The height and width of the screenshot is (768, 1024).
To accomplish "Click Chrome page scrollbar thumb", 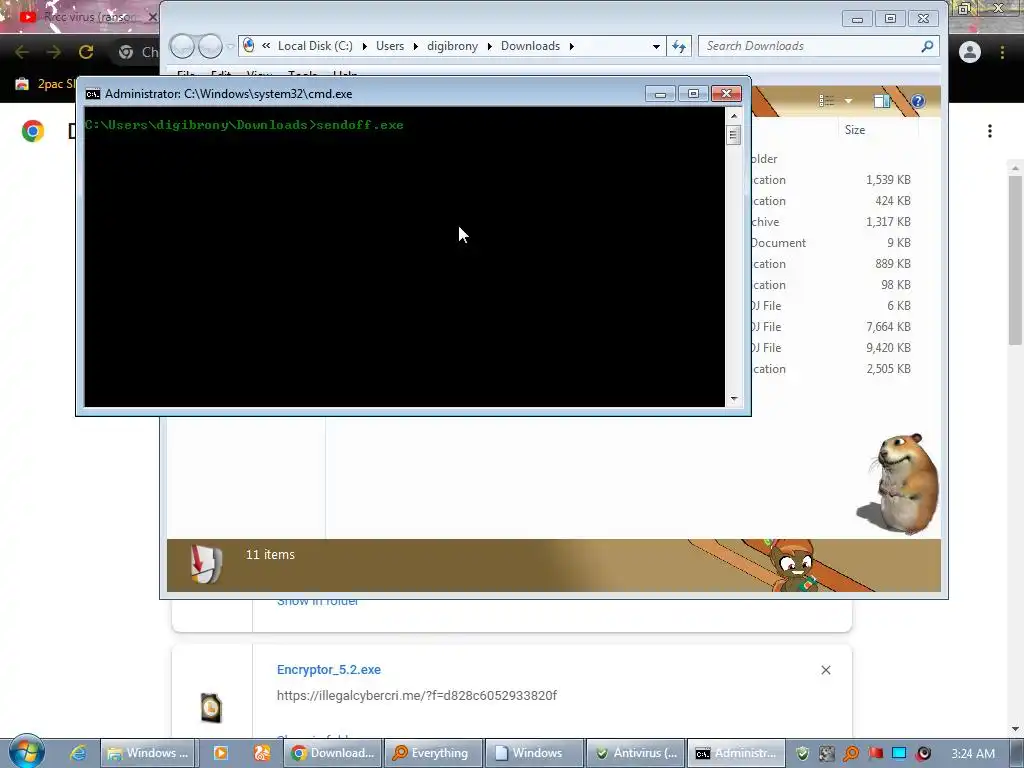I will pyautogui.click(x=1015, y=258).
